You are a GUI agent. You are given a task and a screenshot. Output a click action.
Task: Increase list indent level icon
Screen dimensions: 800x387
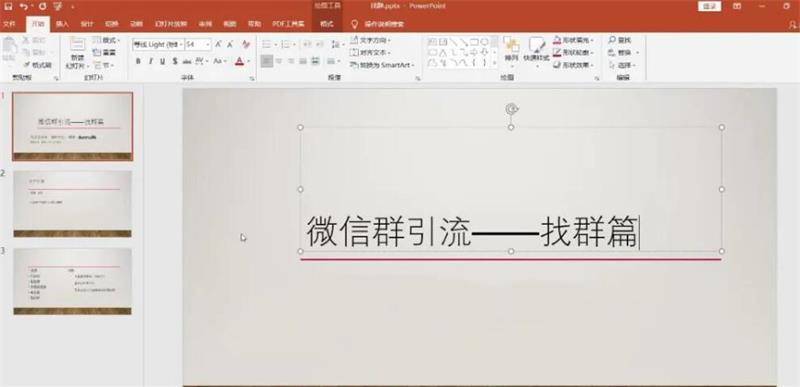tap(319, 45)
